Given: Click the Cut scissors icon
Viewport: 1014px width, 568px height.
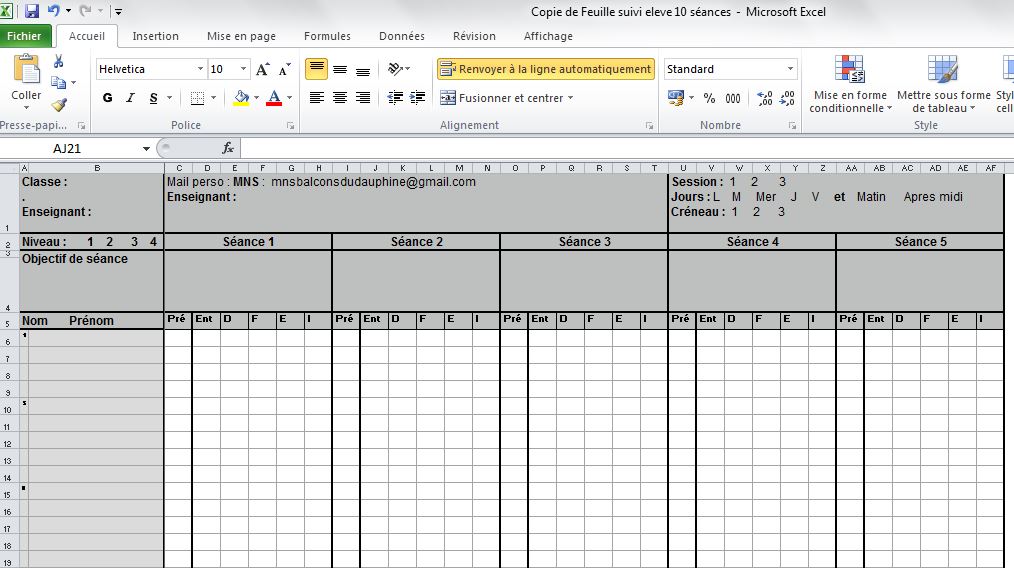Looking at the screenshot, I should pyautogui.click(x=59, y=62).
